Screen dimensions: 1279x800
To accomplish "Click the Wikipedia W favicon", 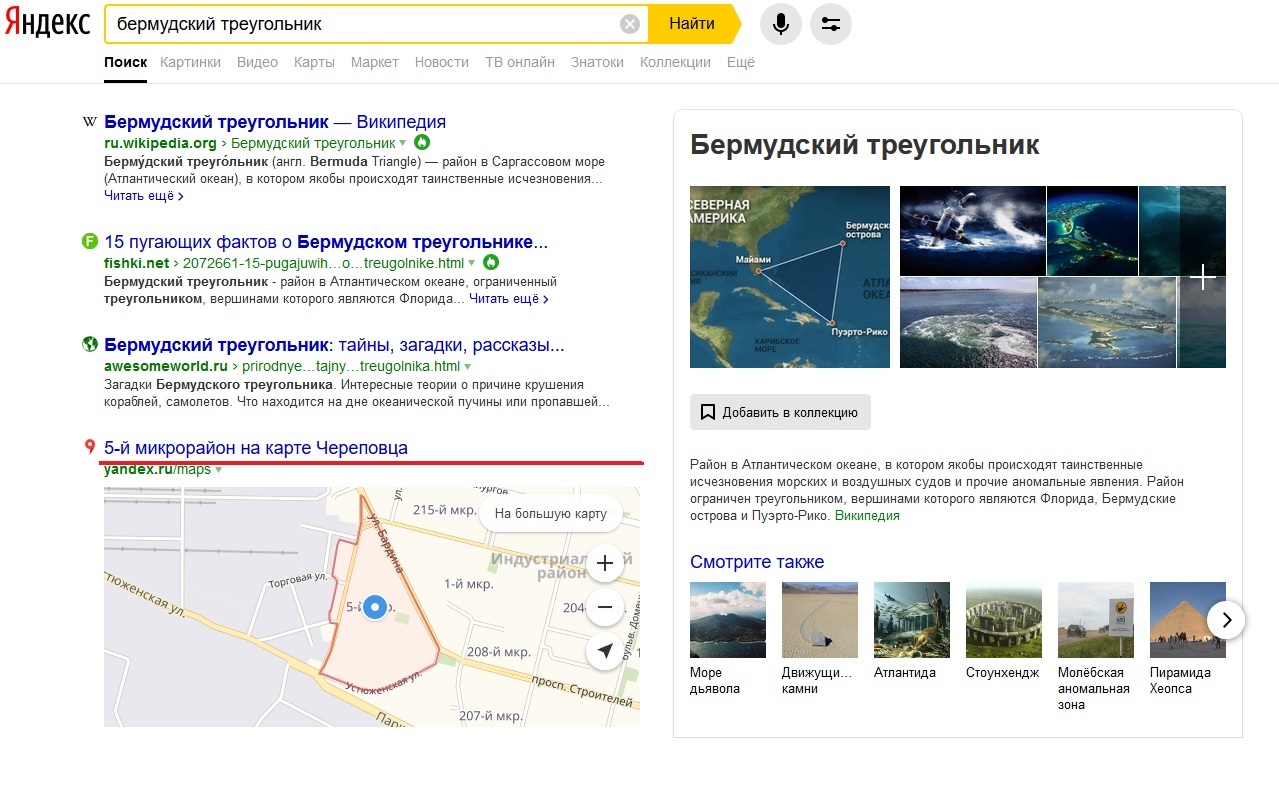I will [x=89, y=122].
